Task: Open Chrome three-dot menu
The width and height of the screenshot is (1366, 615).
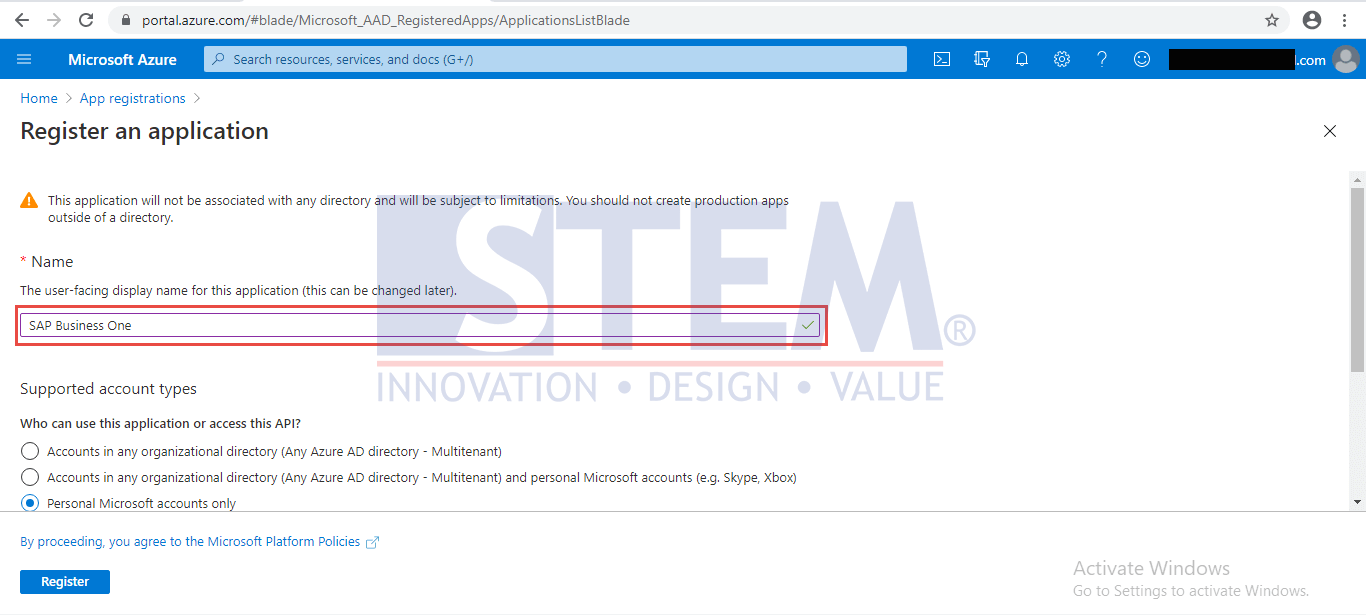Action: [1346, 20]
